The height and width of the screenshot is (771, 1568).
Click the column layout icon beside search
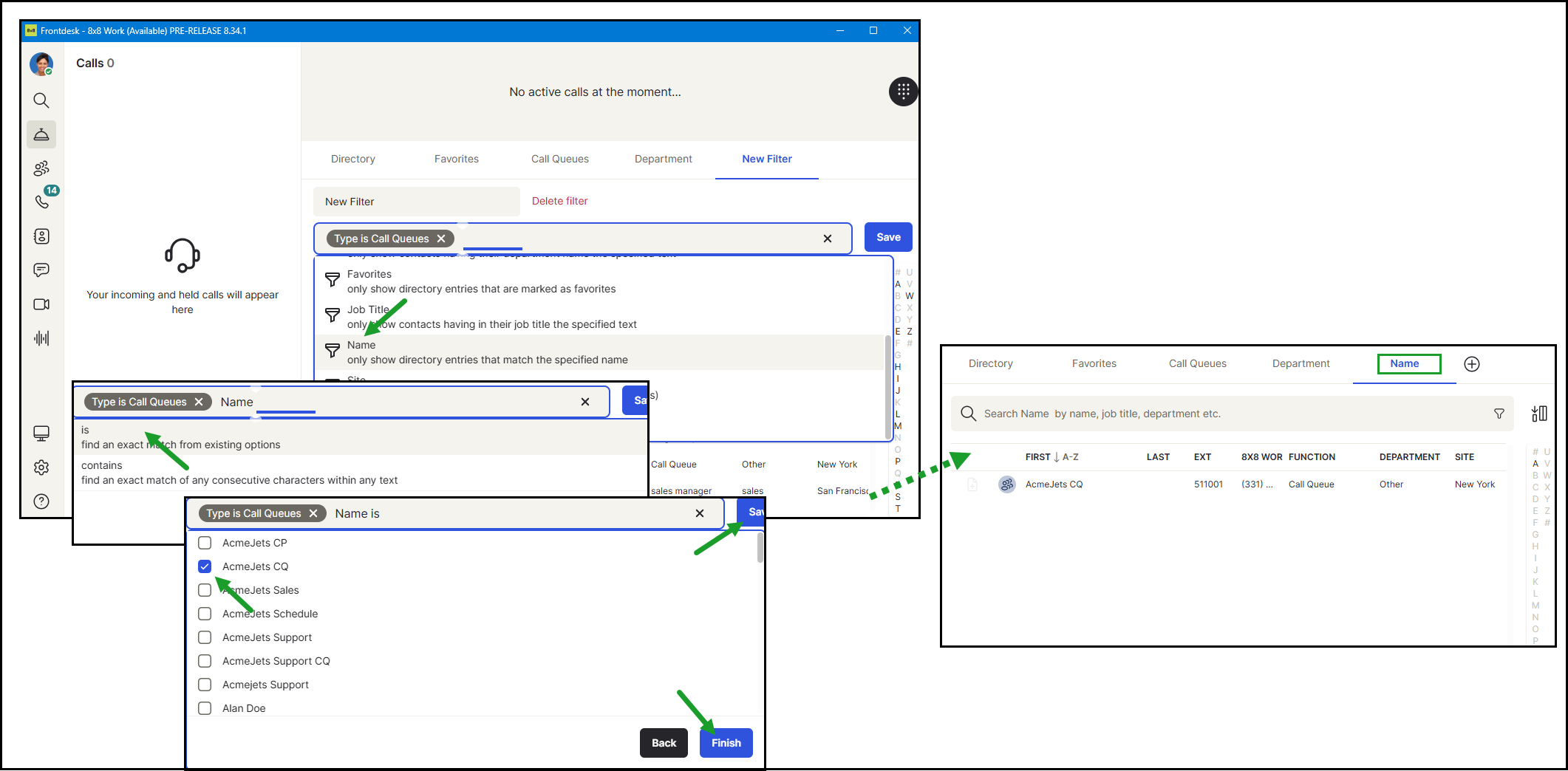click(1539, 414)
